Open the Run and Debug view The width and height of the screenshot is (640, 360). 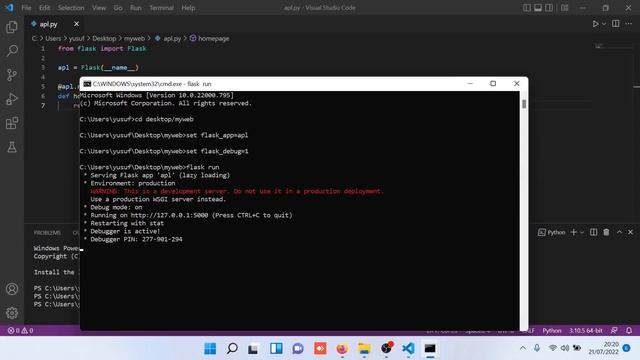tap(12, 99)
